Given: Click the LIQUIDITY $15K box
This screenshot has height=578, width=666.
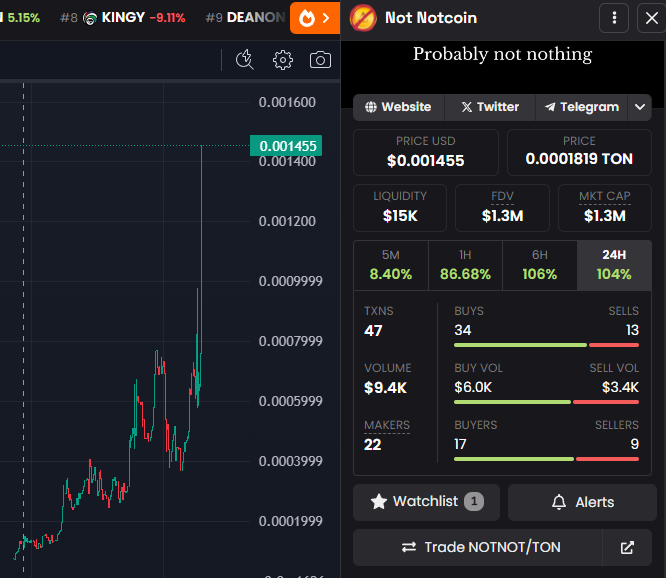Looking at the screenshot, I should tap(400, 208).
